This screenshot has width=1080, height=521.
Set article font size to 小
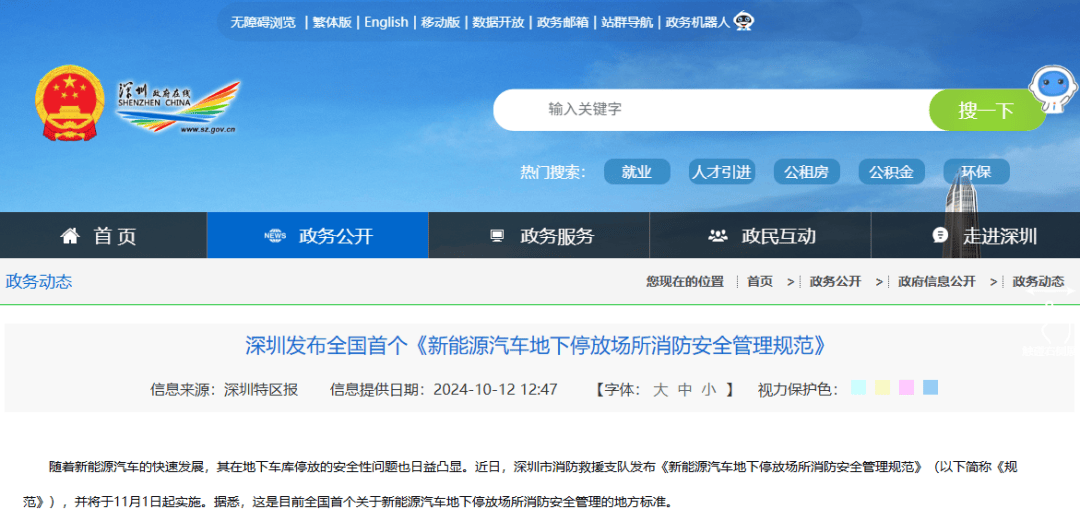click(708, 389)
